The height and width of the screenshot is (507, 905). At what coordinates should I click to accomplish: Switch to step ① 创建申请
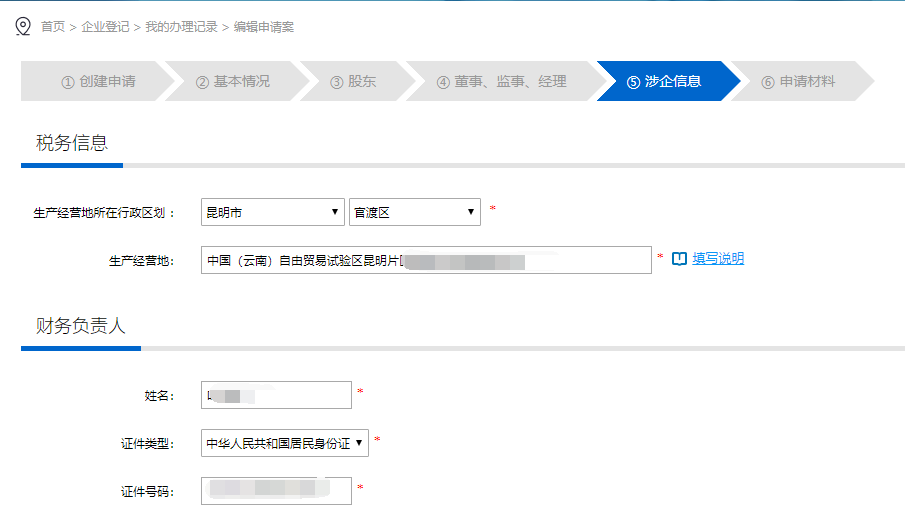coord(98,81)
